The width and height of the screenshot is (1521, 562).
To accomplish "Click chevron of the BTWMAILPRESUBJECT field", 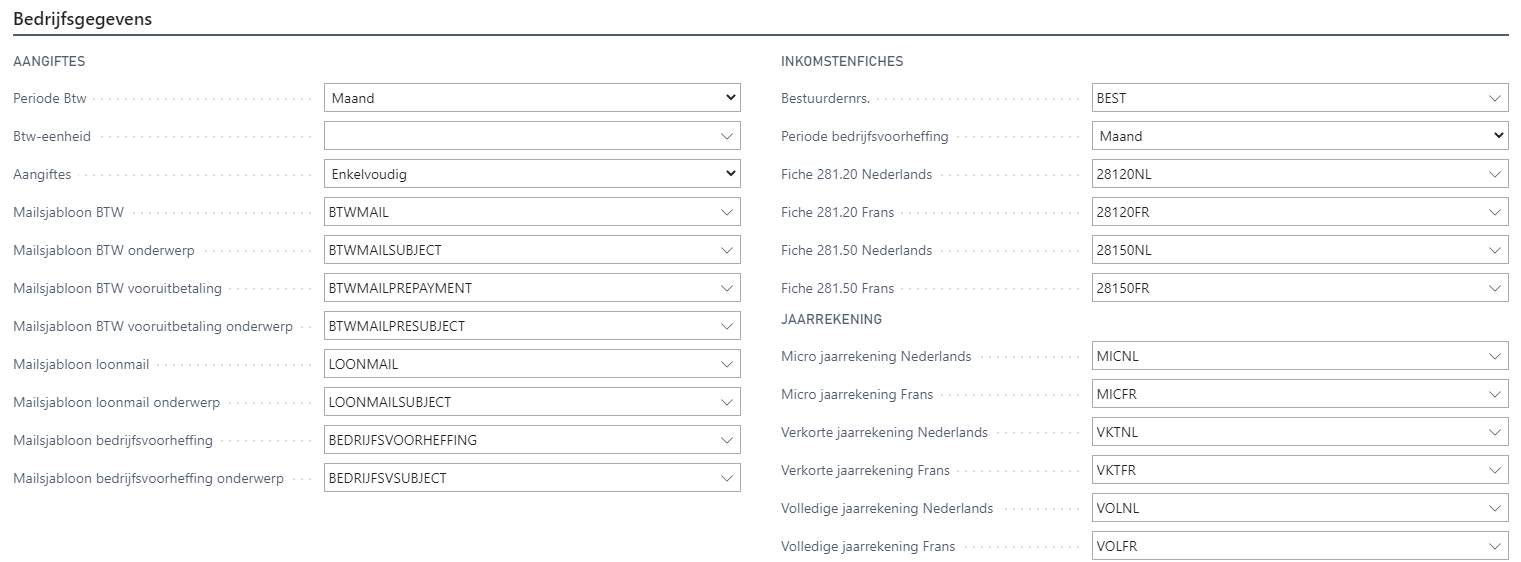I will click(x=727, y=326).
